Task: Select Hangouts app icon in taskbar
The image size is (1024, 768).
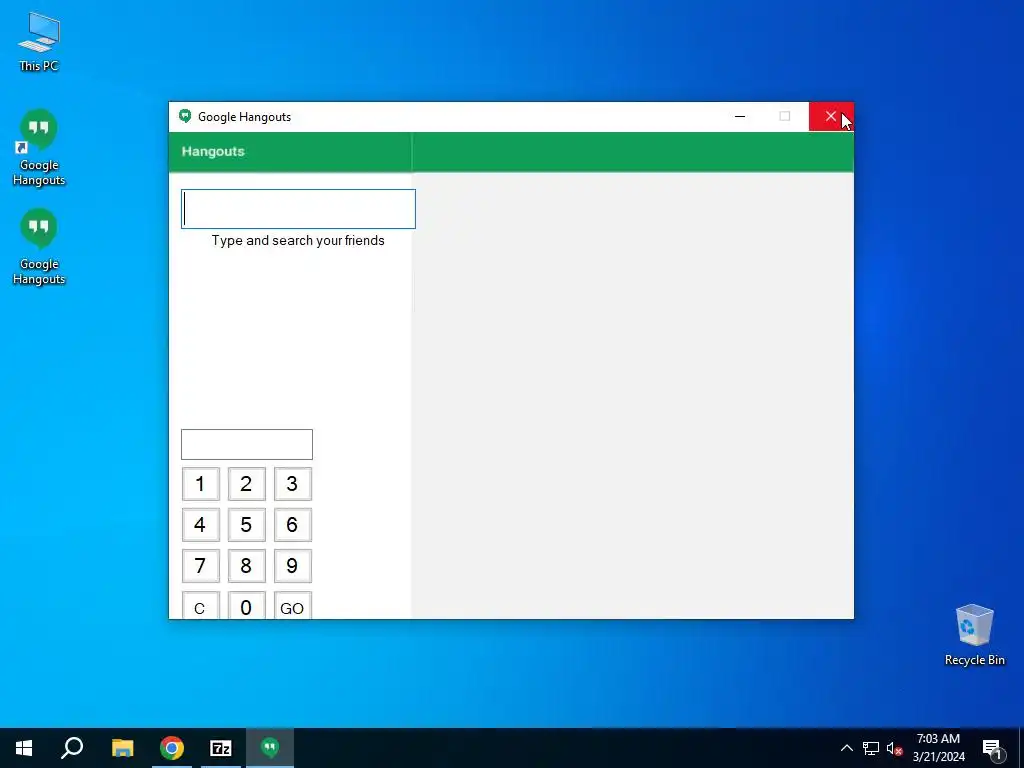Action: [x=270, y=748]
